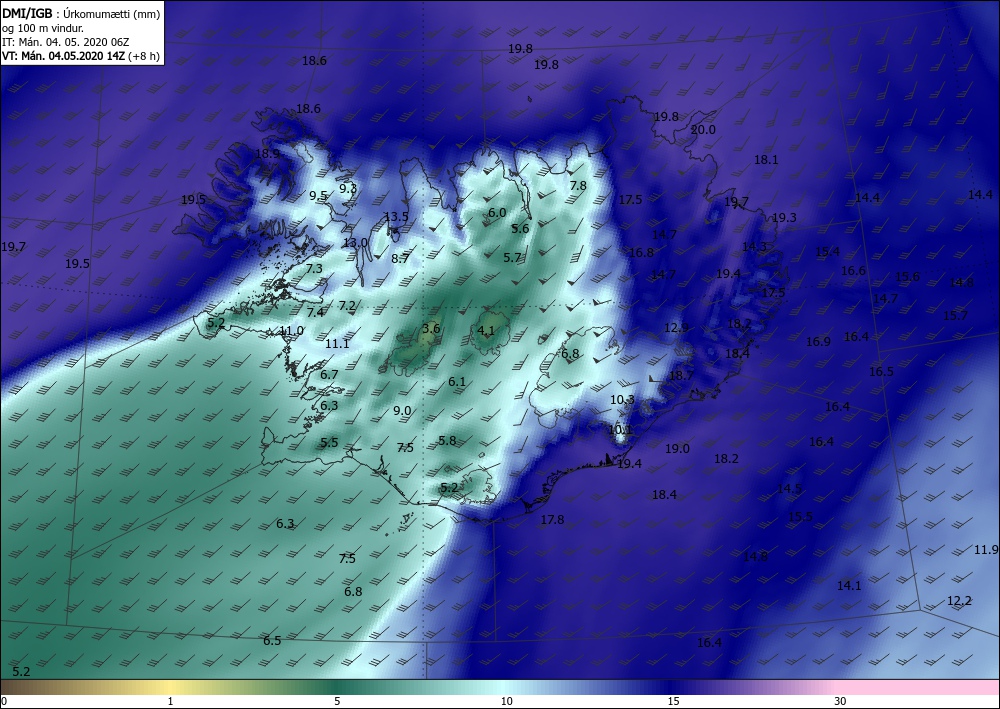Click the map value 11.1
This screenshot has height=709, width=1000.
(x=337, y=344)
